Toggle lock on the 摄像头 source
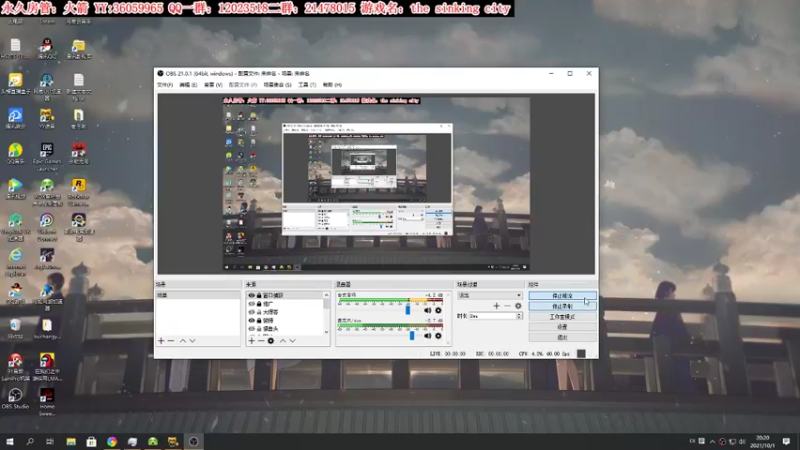 pyautogui.click(x=259, y=329)
